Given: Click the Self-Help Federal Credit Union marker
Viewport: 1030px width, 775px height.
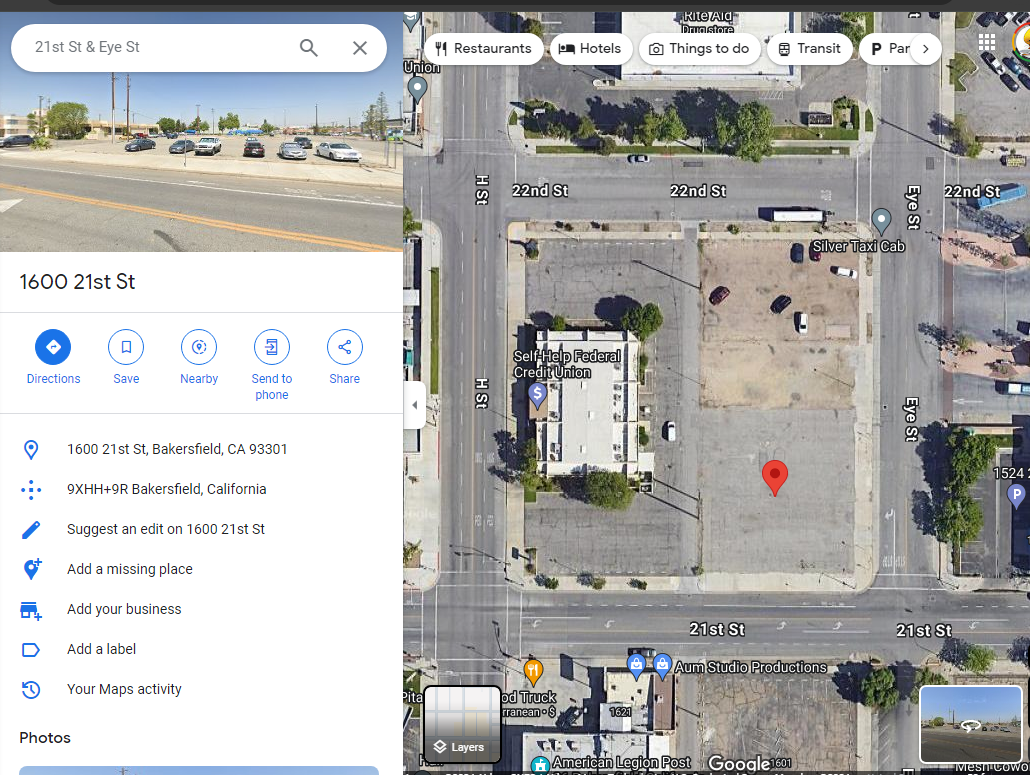Looking at the screenshot, I should pos(537,395).
